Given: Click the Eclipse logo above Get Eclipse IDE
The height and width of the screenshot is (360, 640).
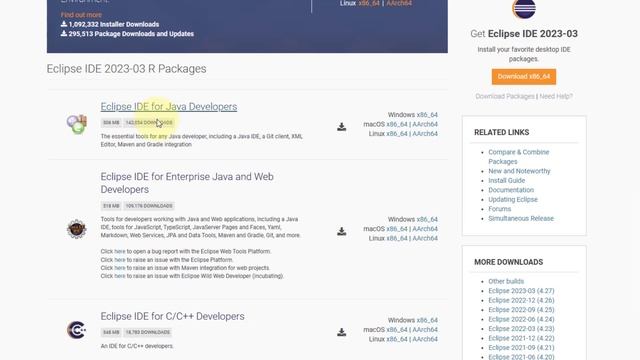Looking at the screenshot, I should [x=524, y=9].
